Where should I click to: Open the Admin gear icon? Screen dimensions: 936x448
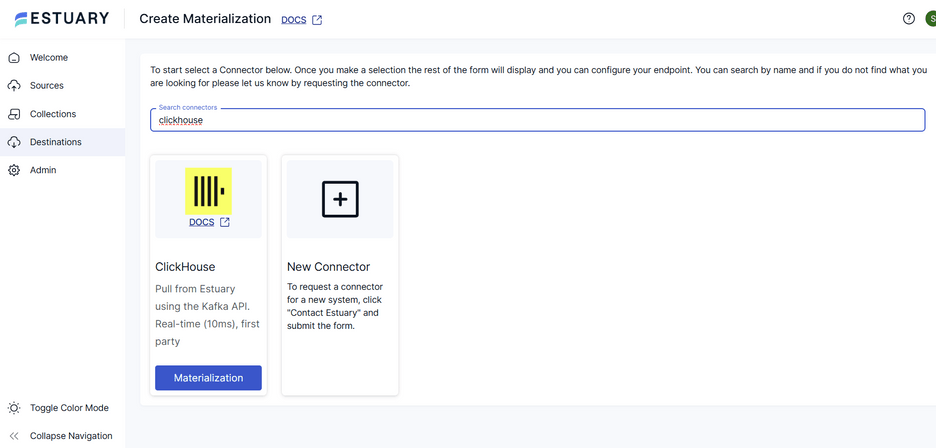pyautogui.click(x=14, y=170)
